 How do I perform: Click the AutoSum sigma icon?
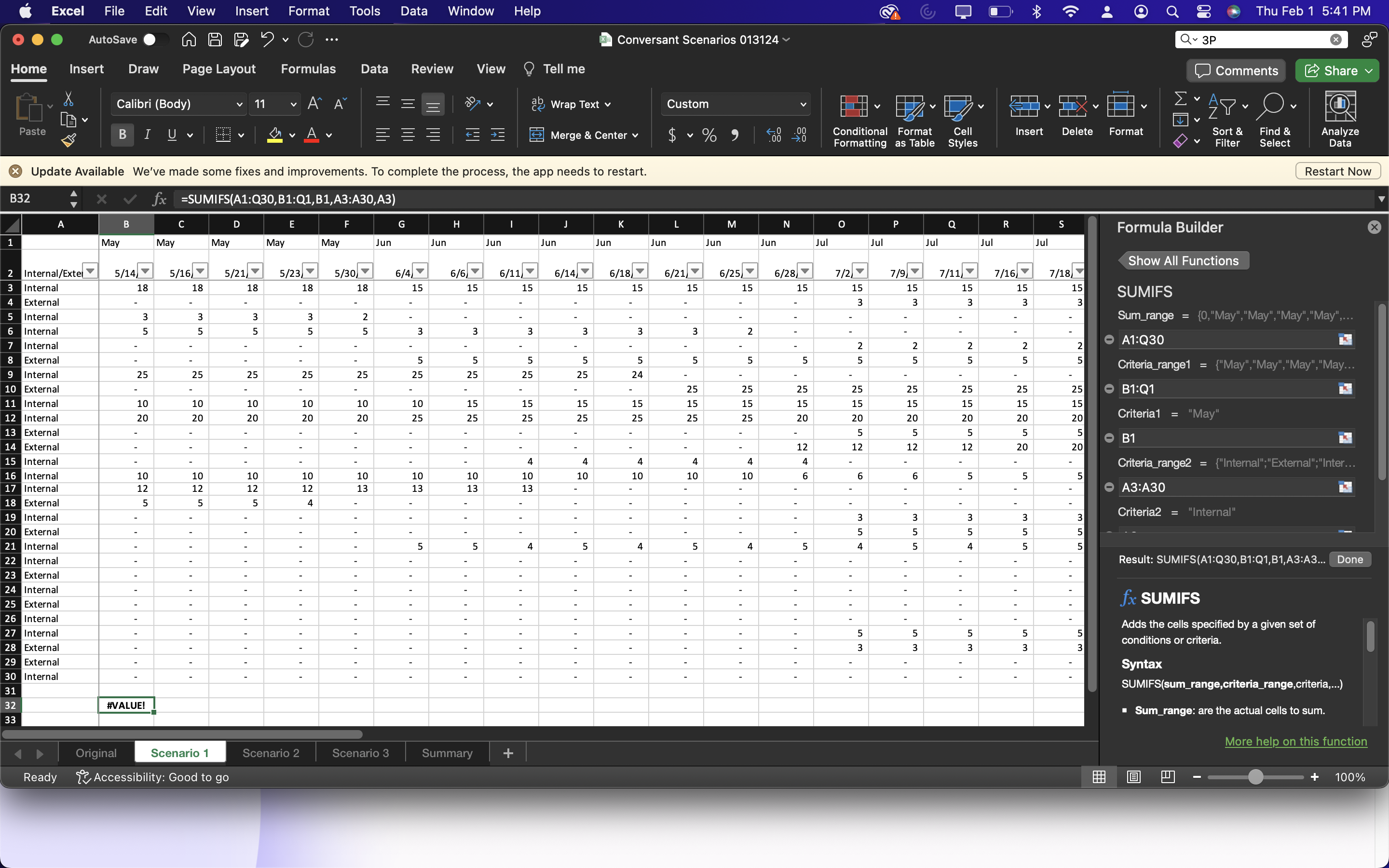coord(1180,99)
